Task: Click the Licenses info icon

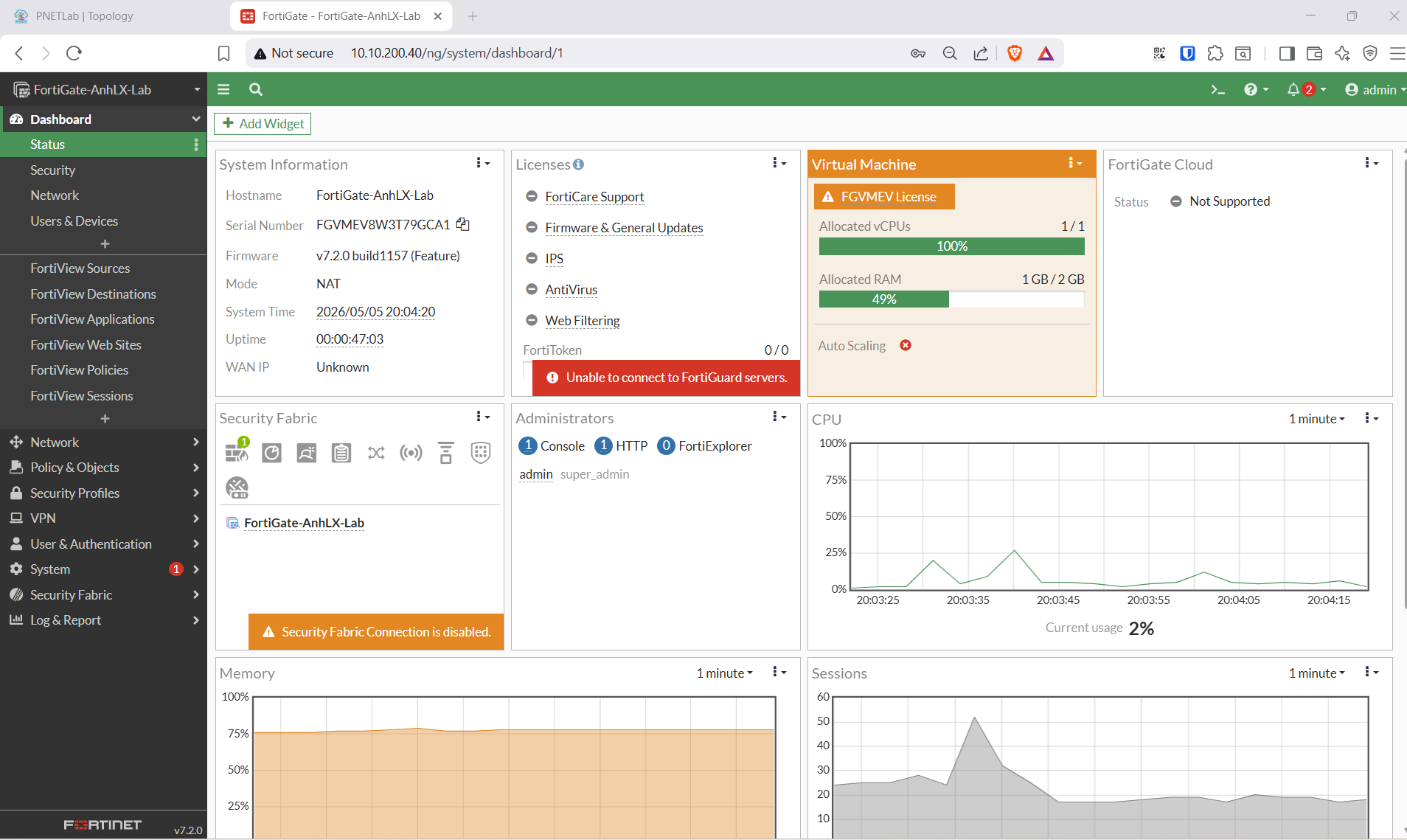Action: [x=579, y=164]
